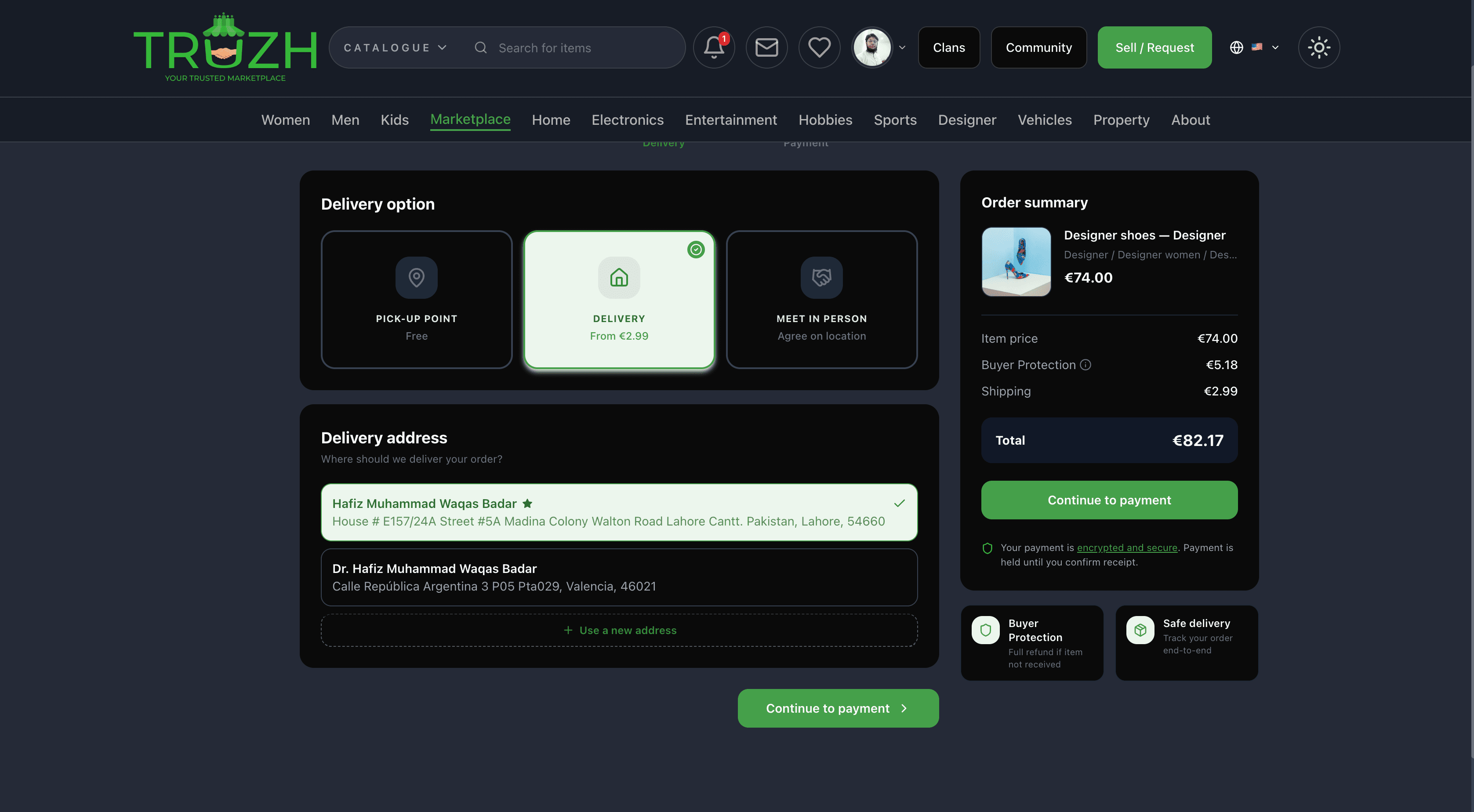Screen dimensions: 1474x812
Task: Open the Women category
Action: click(x=286, y=120)
